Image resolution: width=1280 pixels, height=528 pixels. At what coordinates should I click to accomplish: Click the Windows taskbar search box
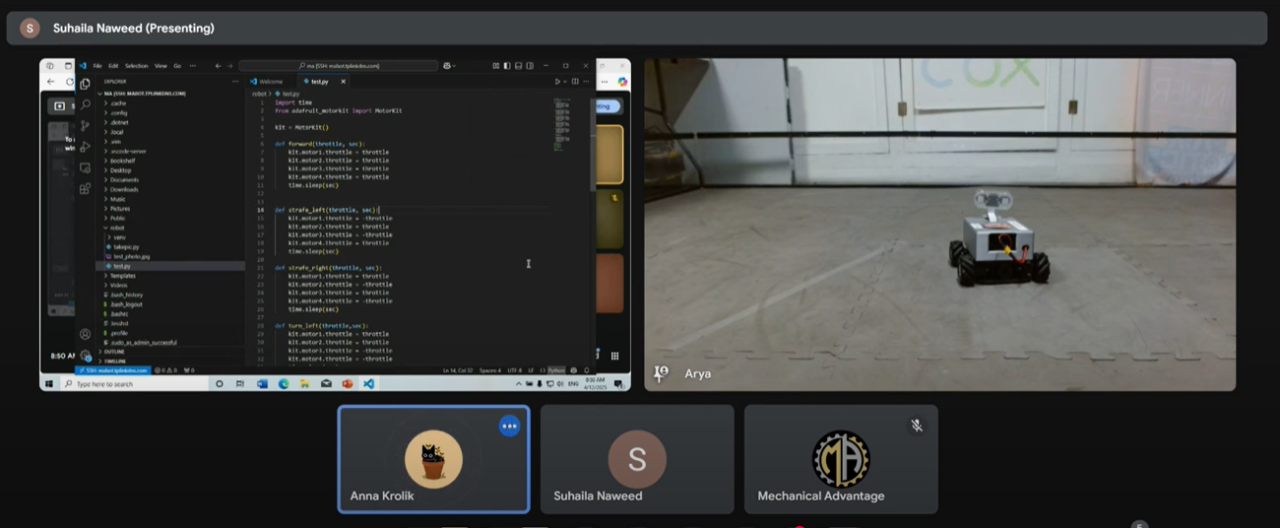pyautogui.click(x=134, y=384)
